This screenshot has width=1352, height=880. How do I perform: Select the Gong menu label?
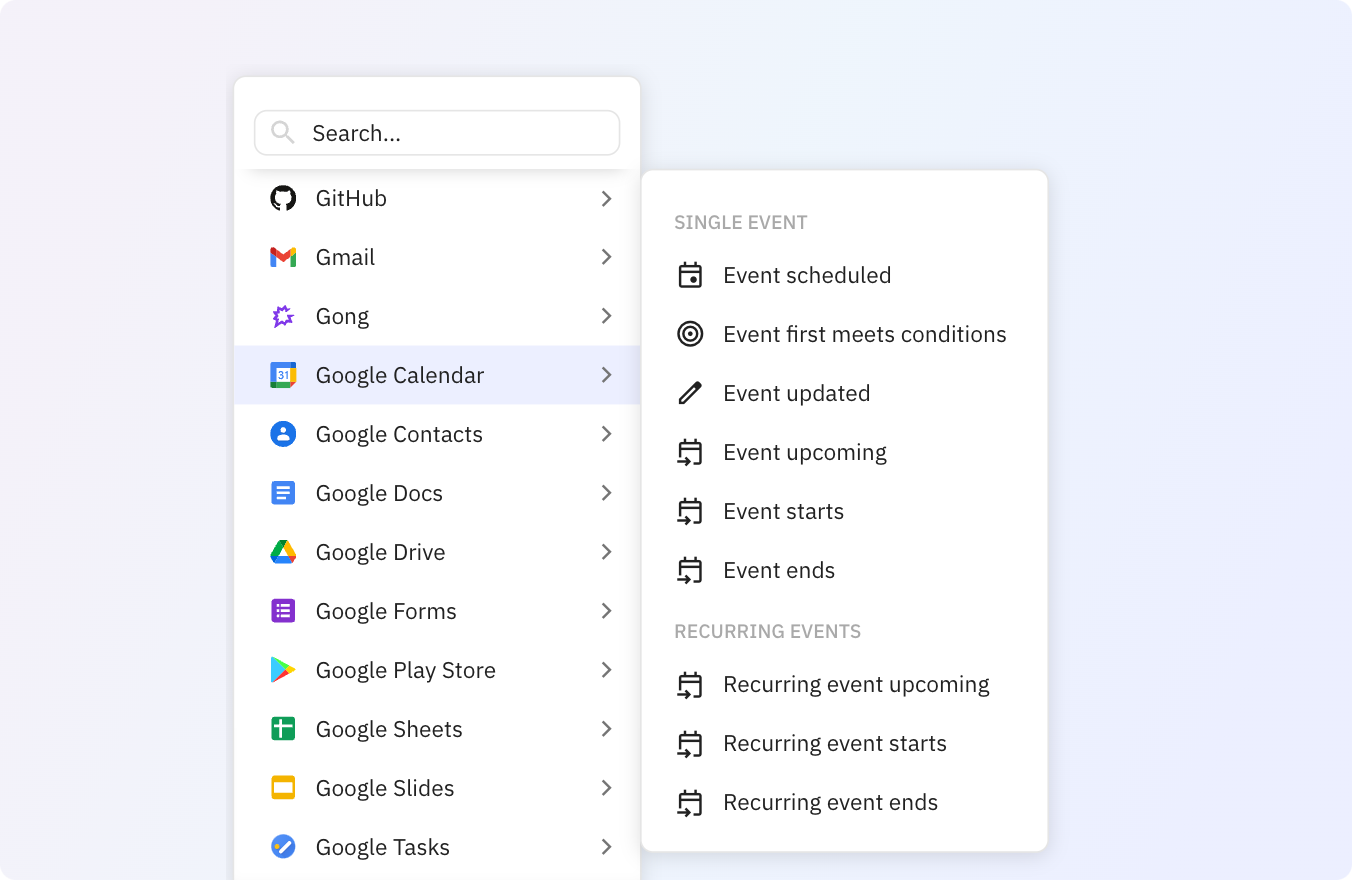pyautogui.click(x=342, y=317)
